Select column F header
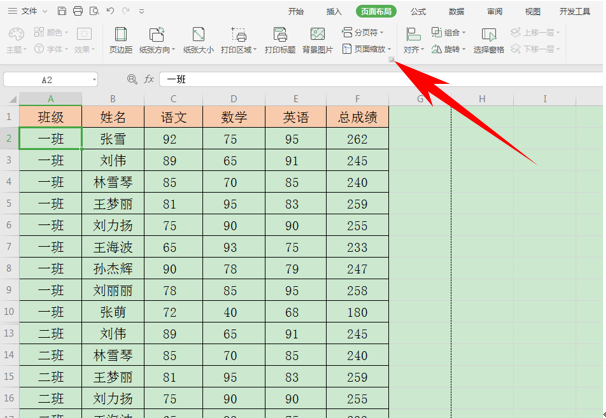 (x=357, y=99)
